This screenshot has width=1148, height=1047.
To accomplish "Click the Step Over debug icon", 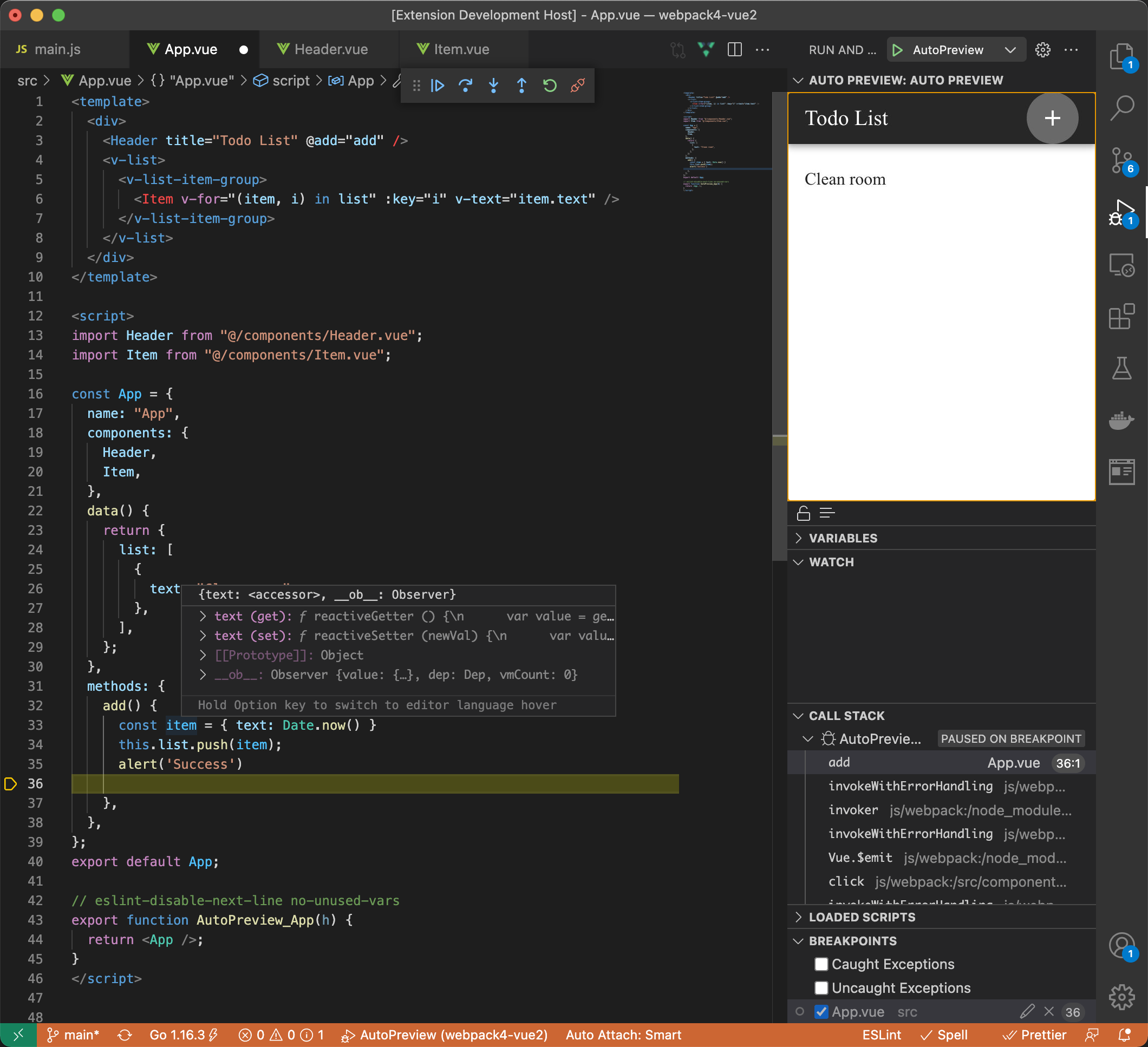I will point(465,86).
